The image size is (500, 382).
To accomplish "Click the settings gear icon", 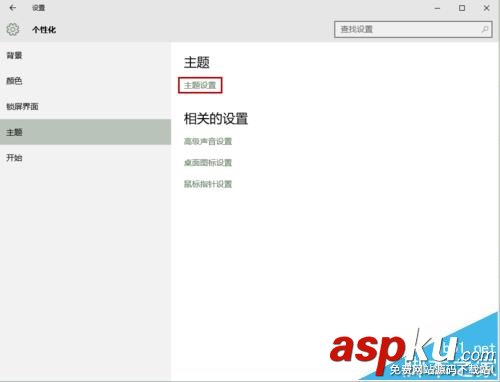I will point(13,29).
